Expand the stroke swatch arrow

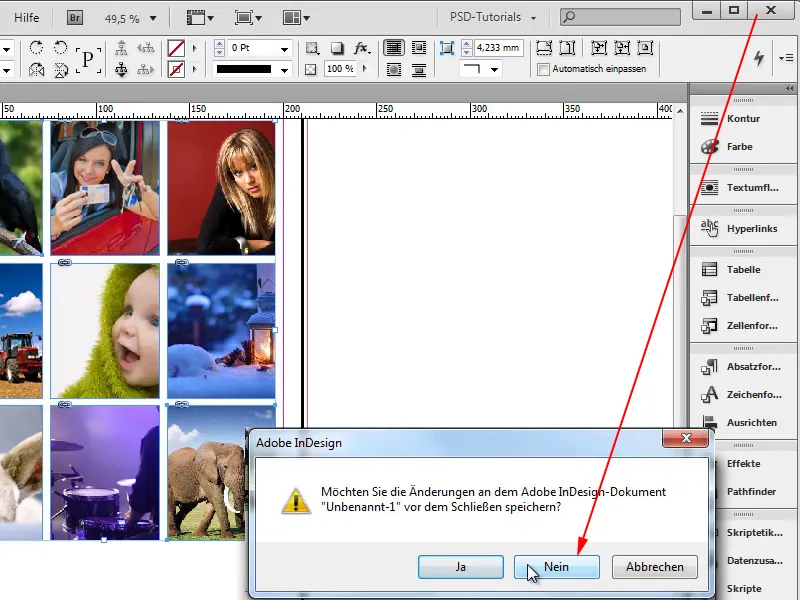(194, 69)
